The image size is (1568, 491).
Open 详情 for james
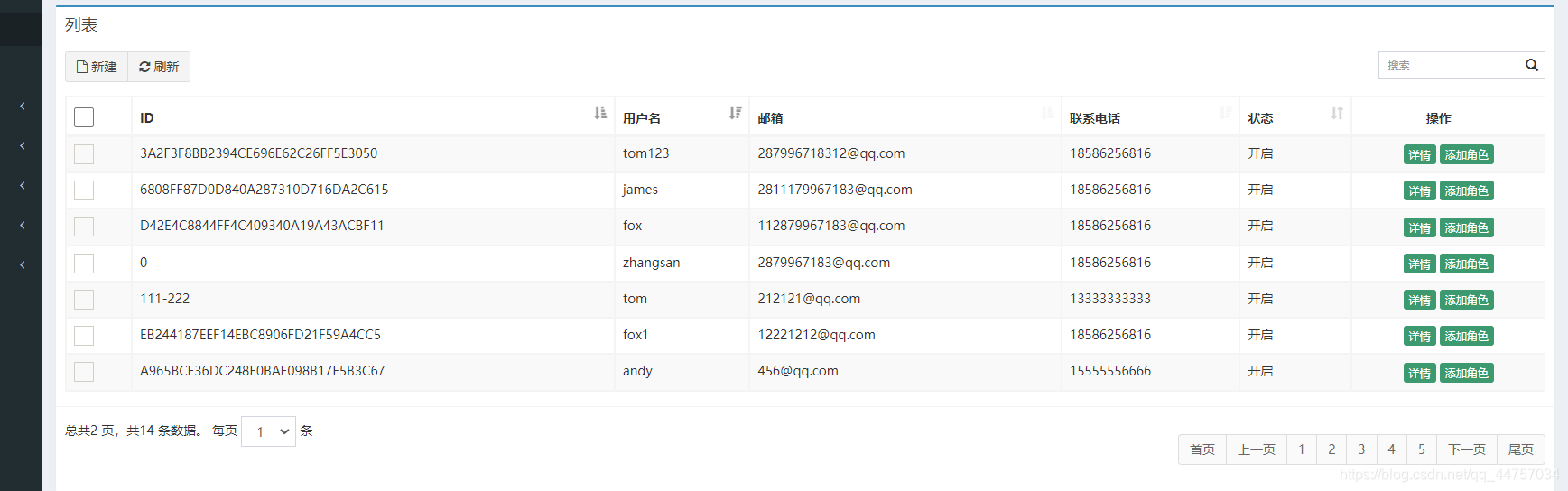point(1420,190)
